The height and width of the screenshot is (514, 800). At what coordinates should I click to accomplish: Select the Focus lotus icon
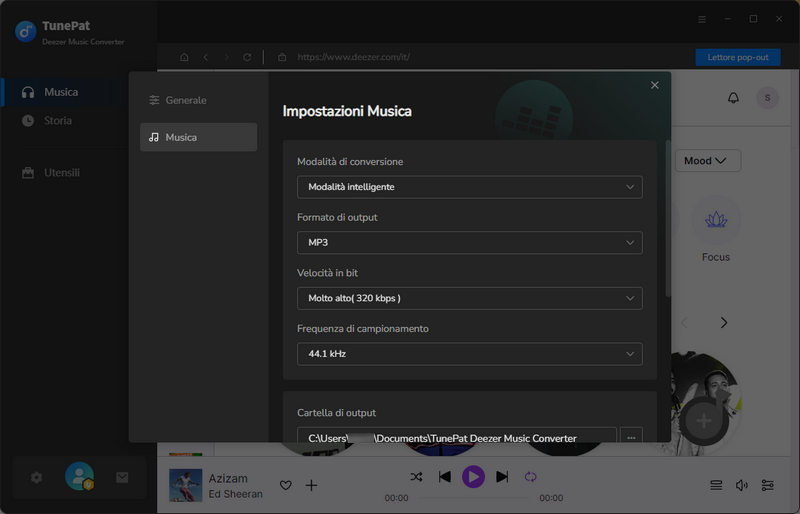[x=716, y=219]
